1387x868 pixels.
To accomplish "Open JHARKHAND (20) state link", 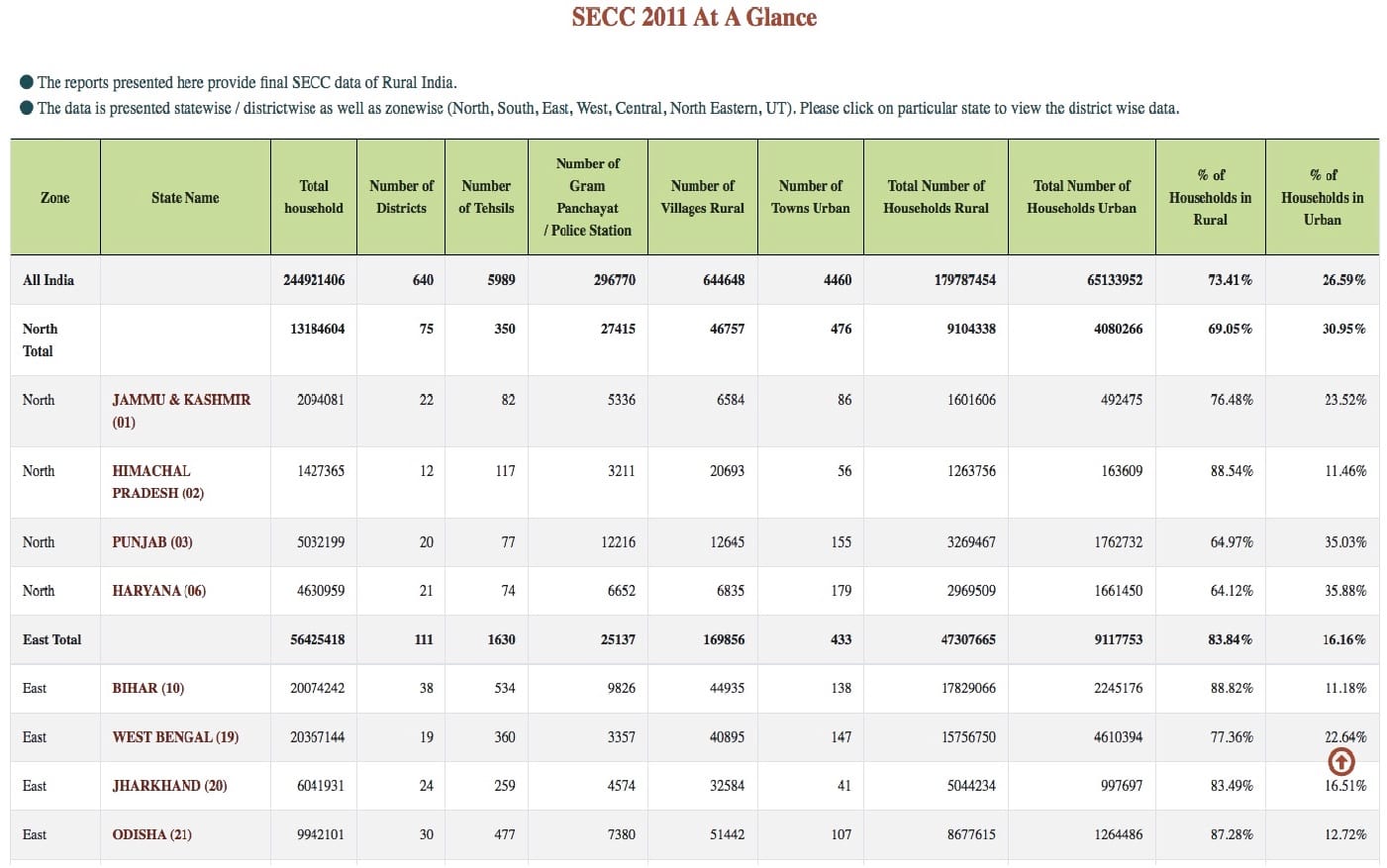I will [x=169, y=786].
